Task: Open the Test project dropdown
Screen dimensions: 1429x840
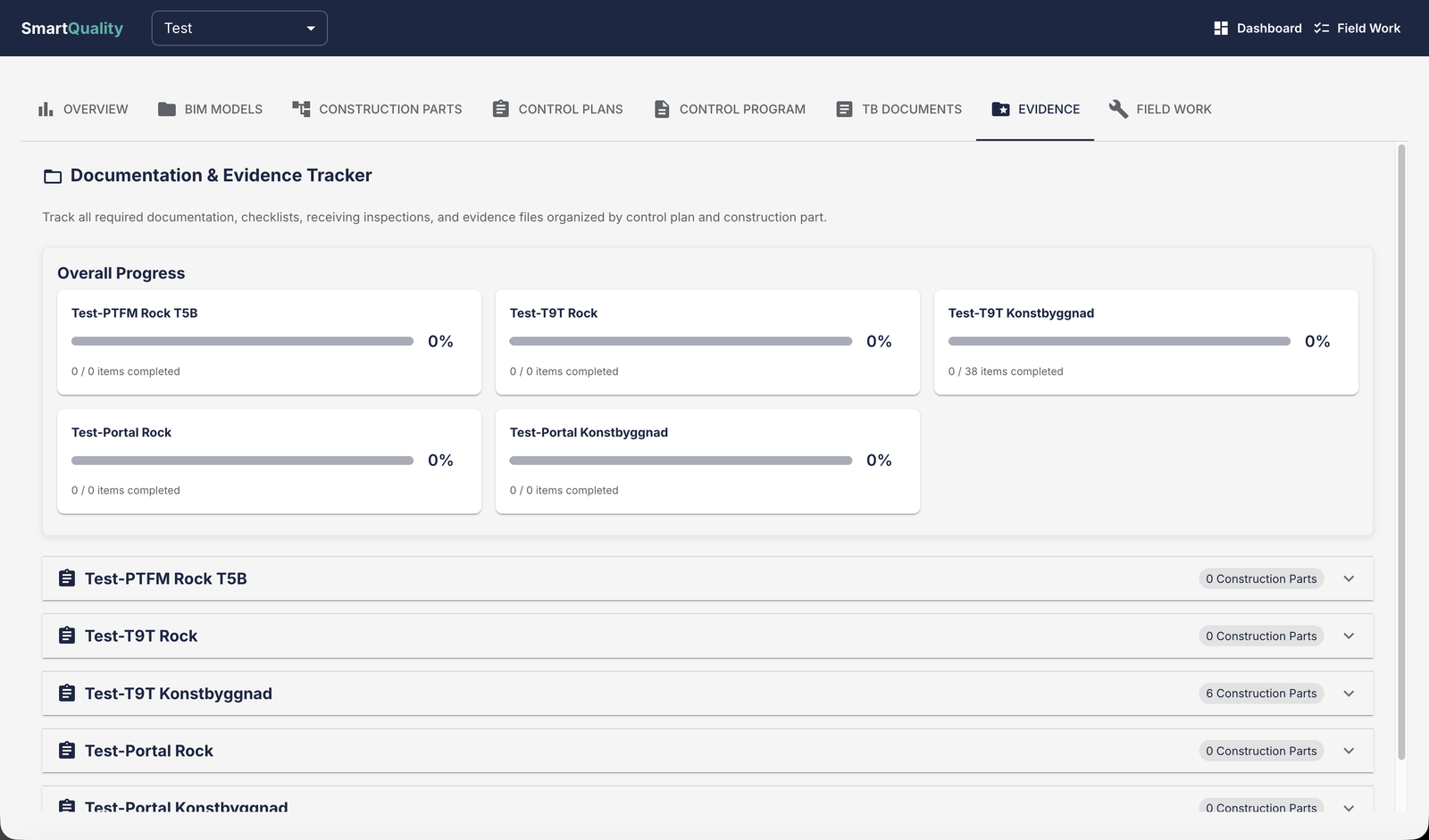Action: (x=239, y=29)
